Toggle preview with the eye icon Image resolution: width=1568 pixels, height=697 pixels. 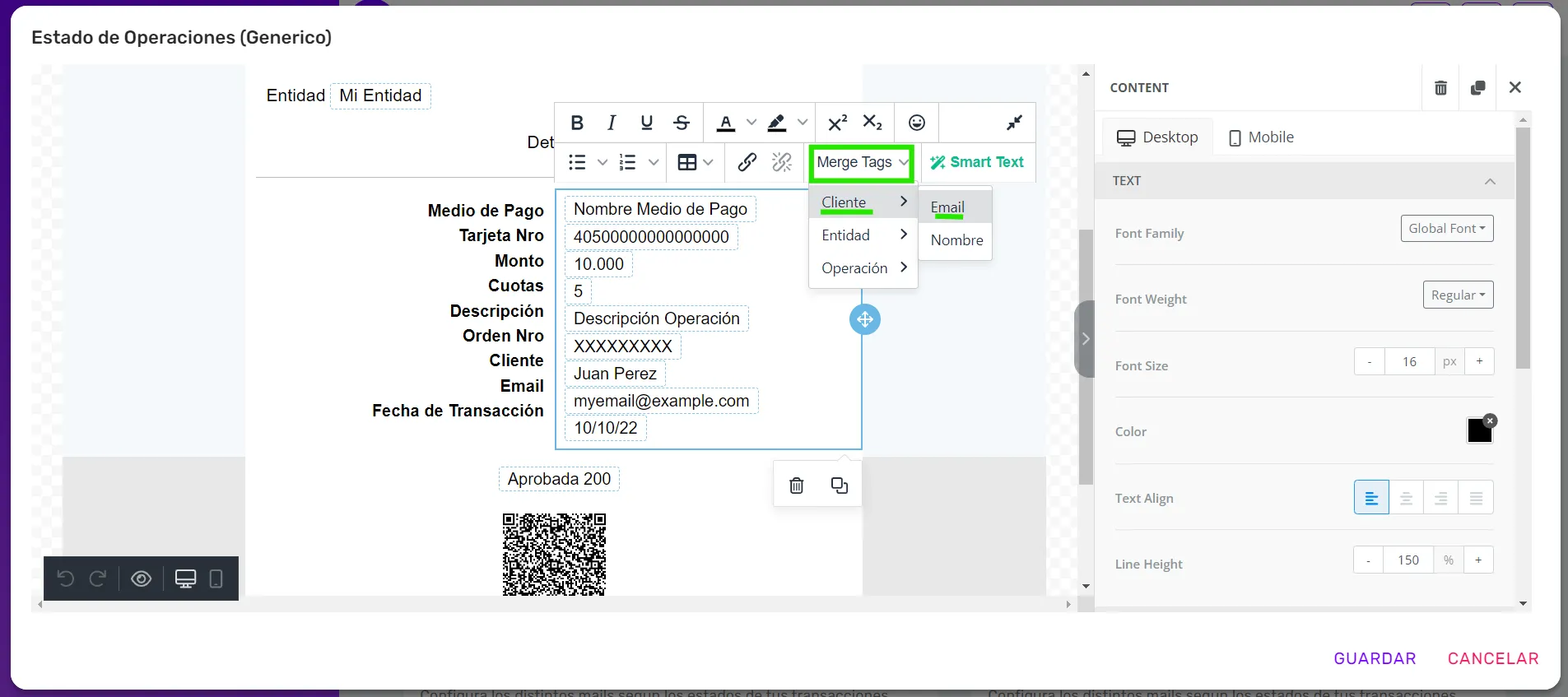[142, 579]
